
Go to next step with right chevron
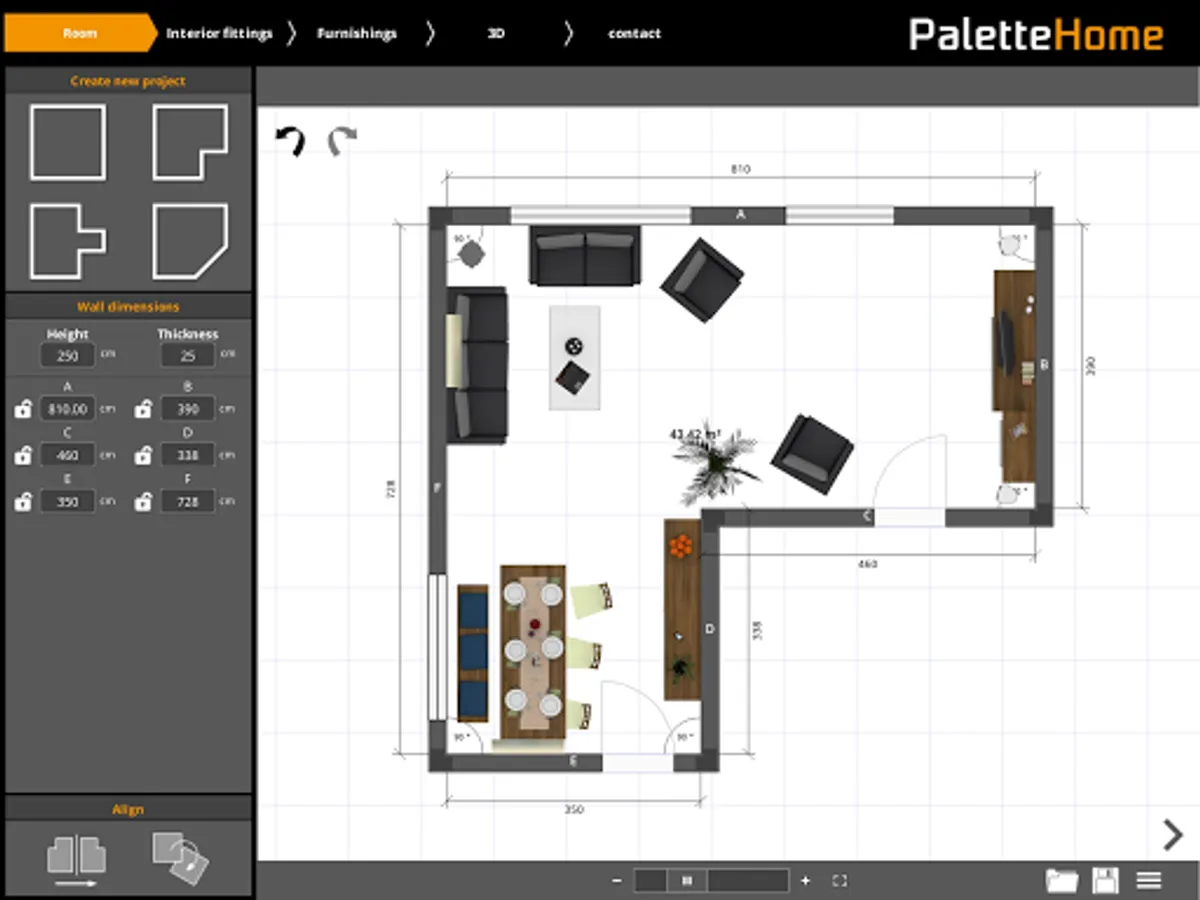(1172, 834)
